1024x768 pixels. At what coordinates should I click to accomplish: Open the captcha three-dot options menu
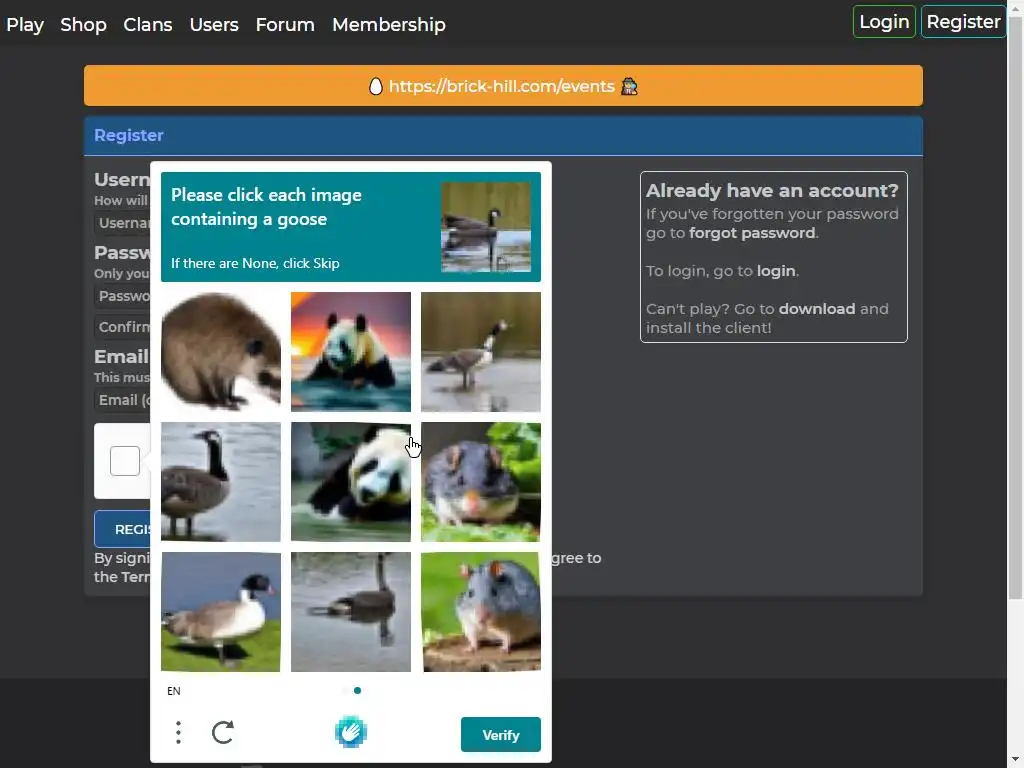(x=178, y=732)
